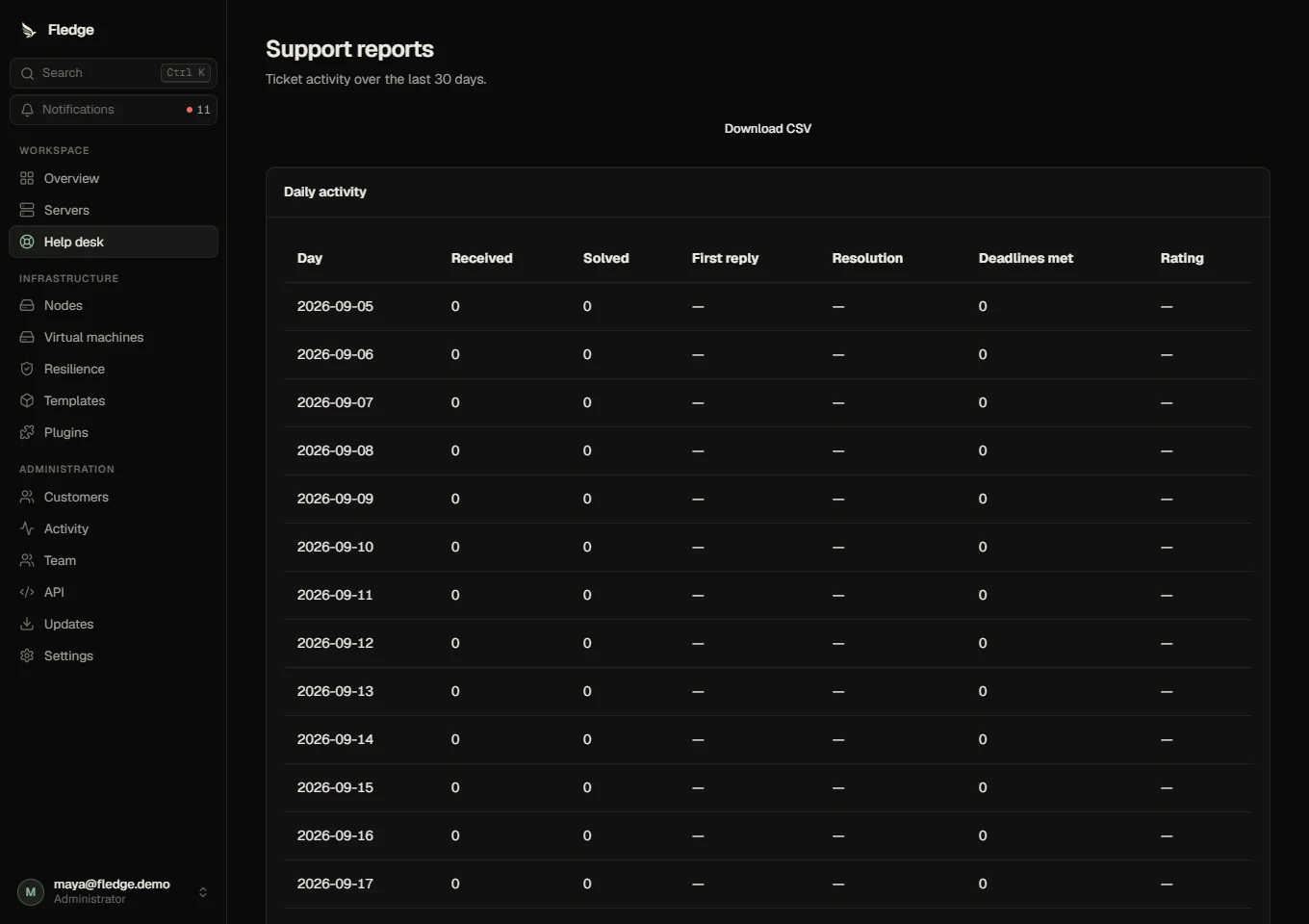The width and height of the screenshot is (1309, 924).
Task: Open the Servers menu item
Action: coord(114,210)
